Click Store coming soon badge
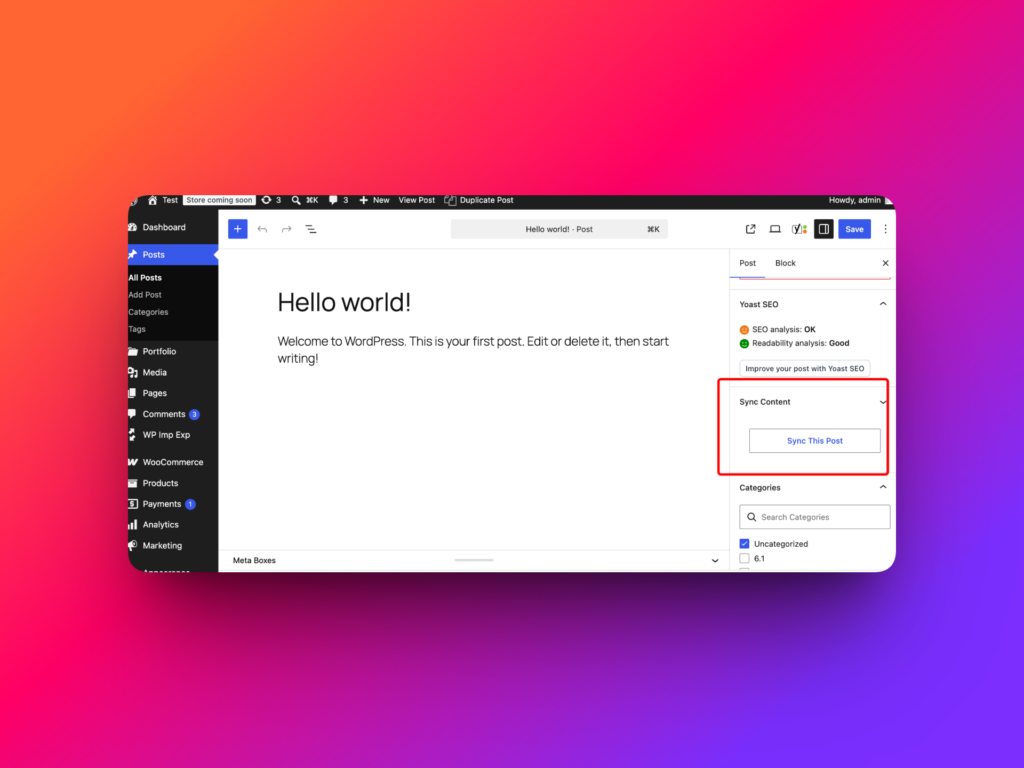 pyautogui.click(x=219, y=200)
